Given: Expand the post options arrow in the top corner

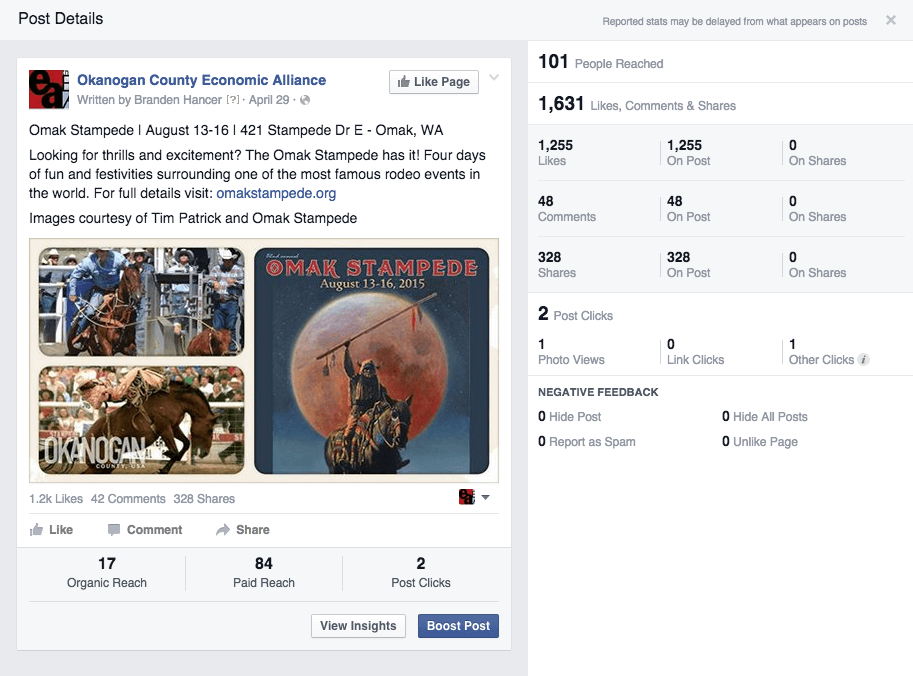Looking at the screenshot, I should tap(494, 77).
